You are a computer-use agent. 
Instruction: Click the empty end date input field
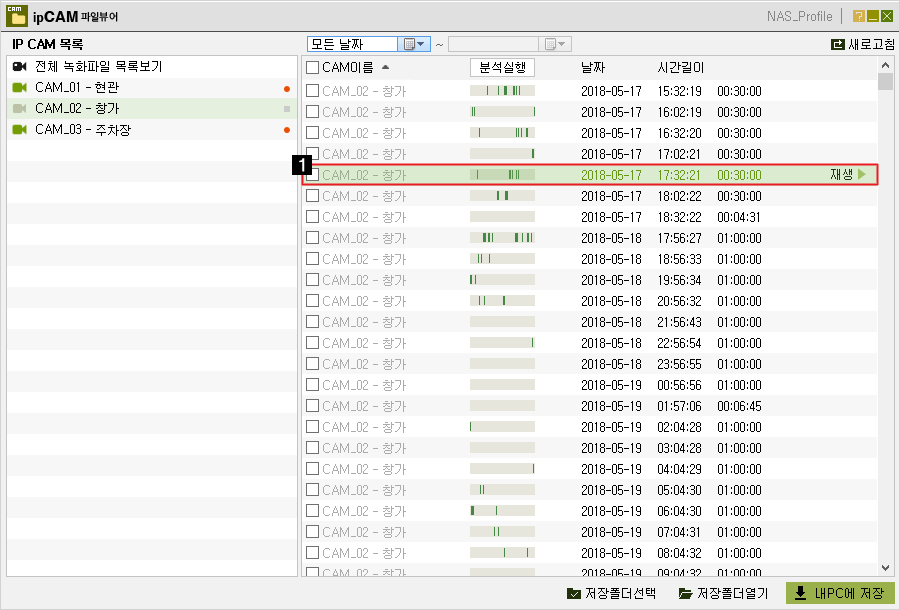[493, 44]
